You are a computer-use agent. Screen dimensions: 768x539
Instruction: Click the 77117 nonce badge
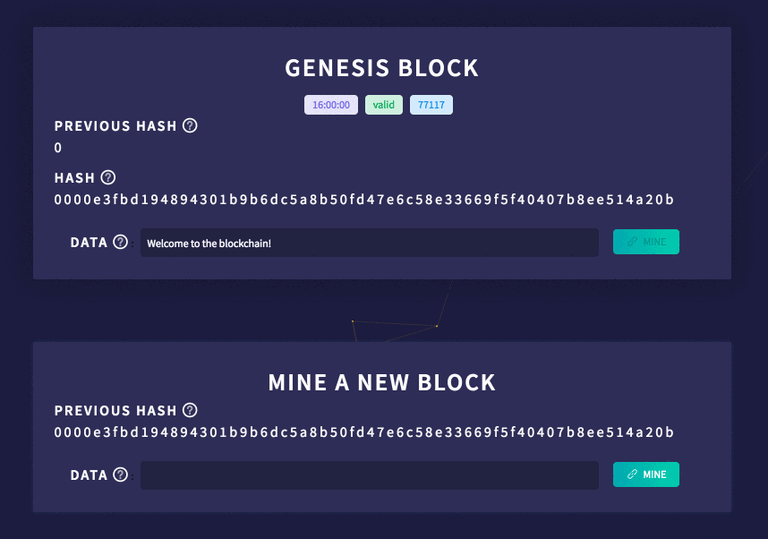(431, 105)
